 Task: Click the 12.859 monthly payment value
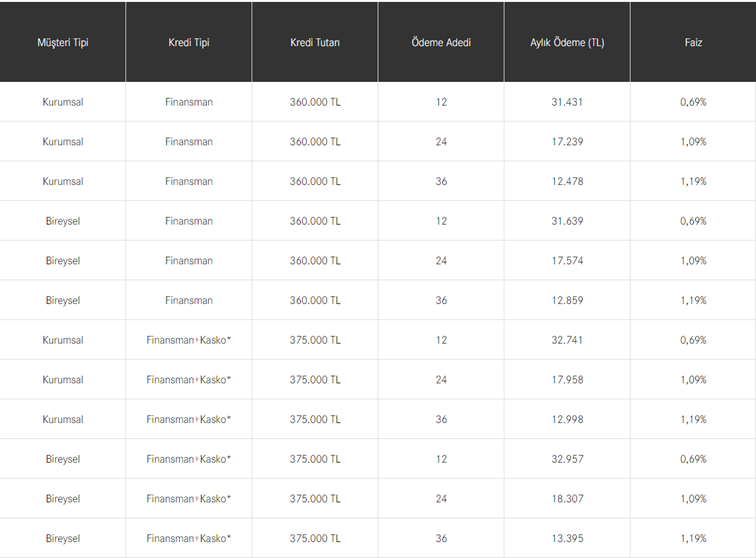[x=567, y=300]
